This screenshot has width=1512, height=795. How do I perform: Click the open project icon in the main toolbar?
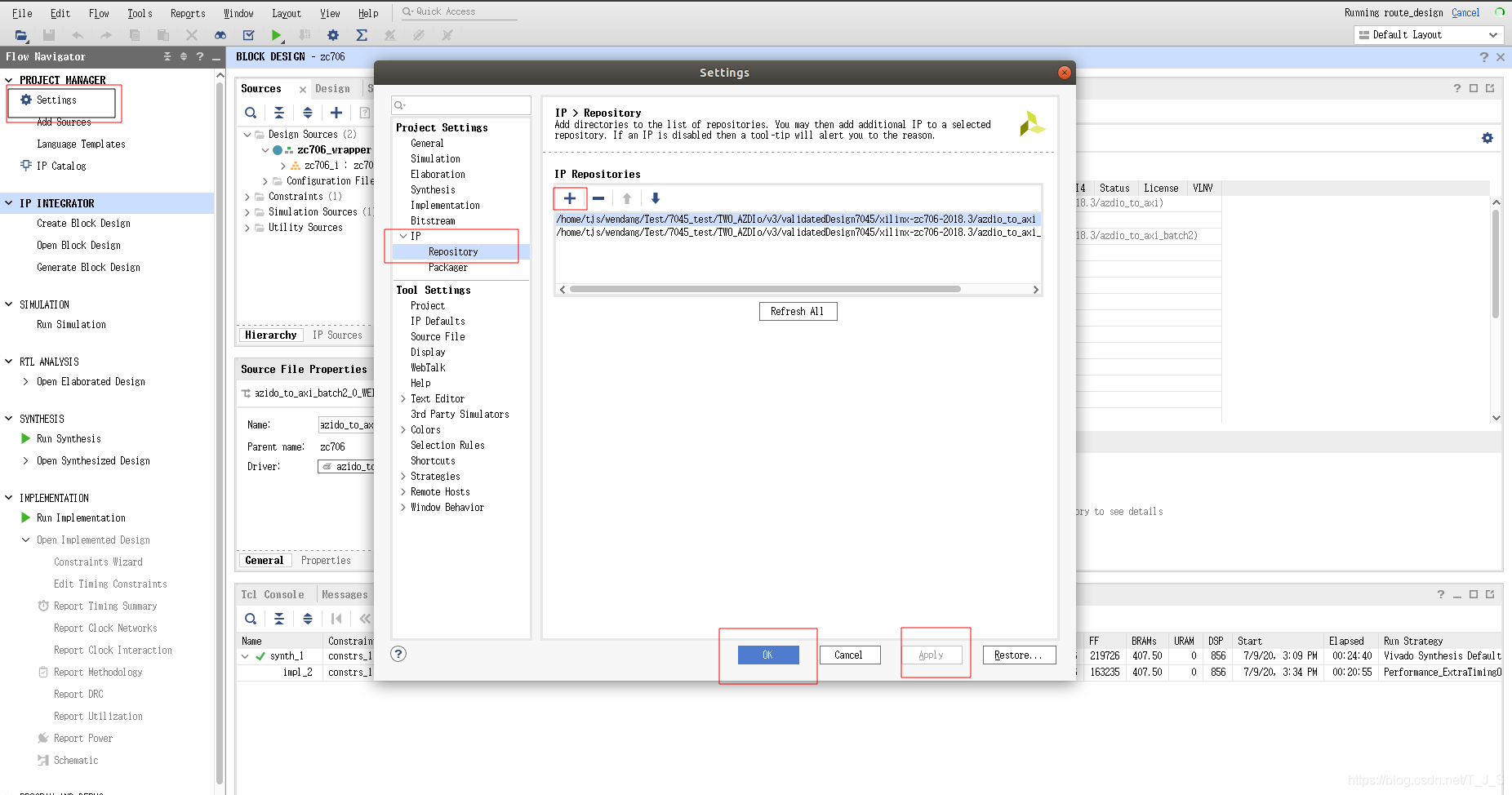coord(21,35)
